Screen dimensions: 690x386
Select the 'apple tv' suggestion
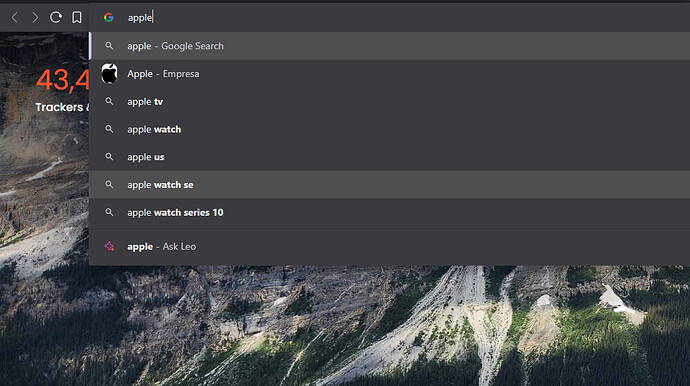click(389, 101)
